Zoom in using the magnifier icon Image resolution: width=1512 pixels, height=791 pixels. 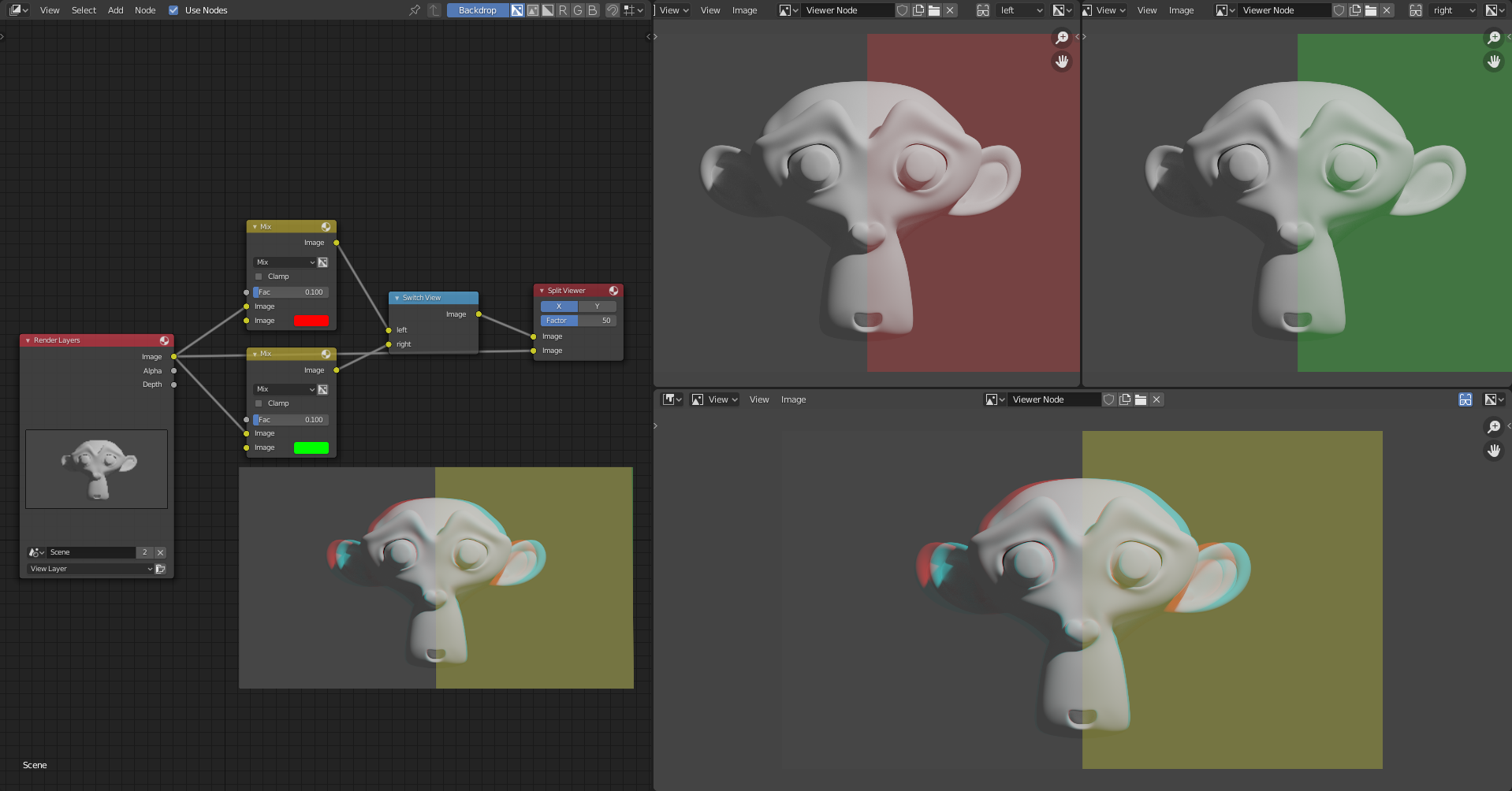pyautogui.click(x=1061, y=37)
